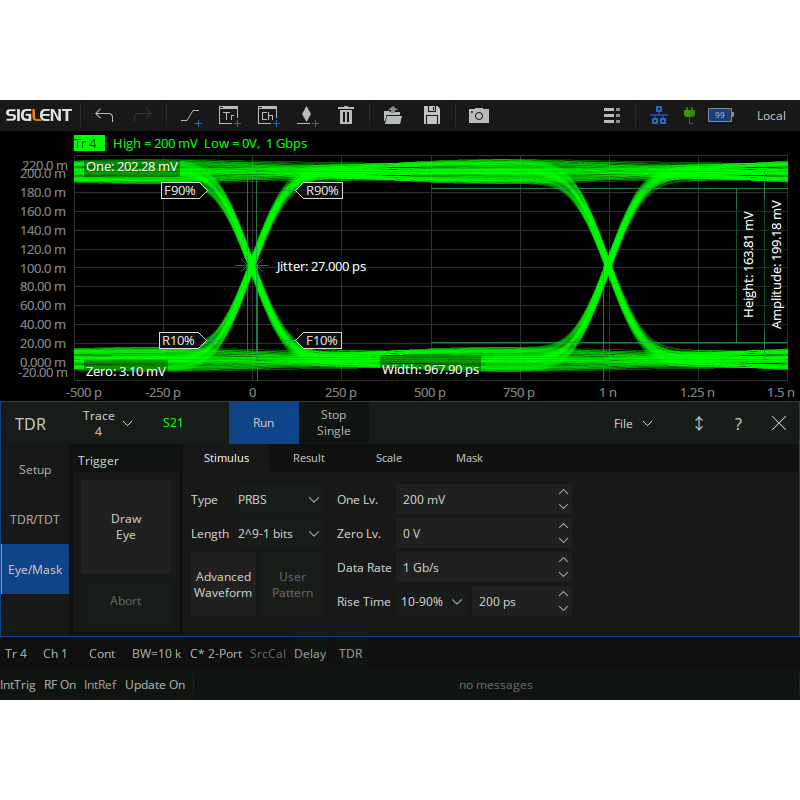The image size is (800, 800).
Task: Open the network status icon
Action: (658, 115)
